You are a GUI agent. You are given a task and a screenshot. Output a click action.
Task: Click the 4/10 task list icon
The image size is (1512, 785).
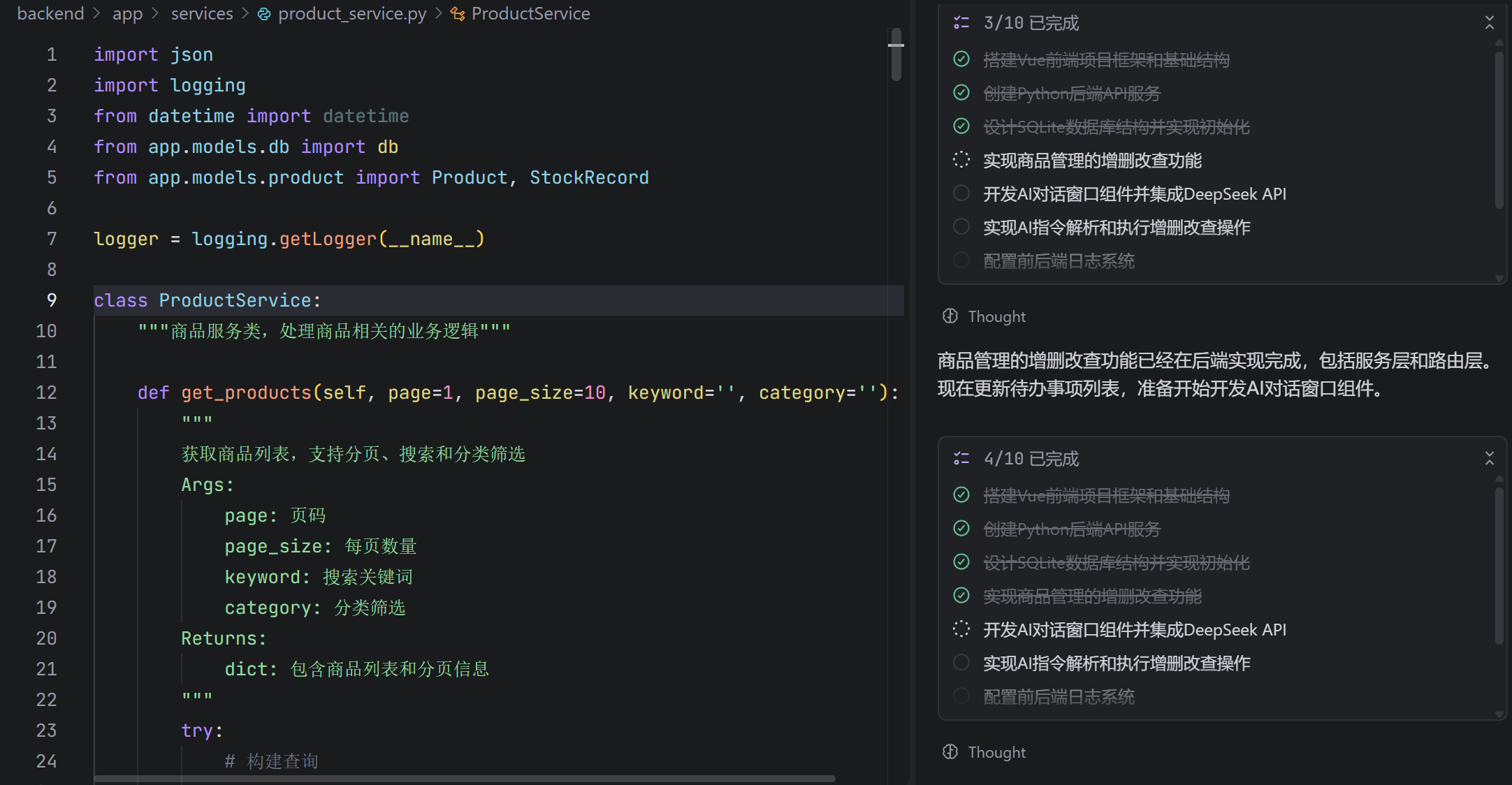pyautogui.click(x=961, y=459)
